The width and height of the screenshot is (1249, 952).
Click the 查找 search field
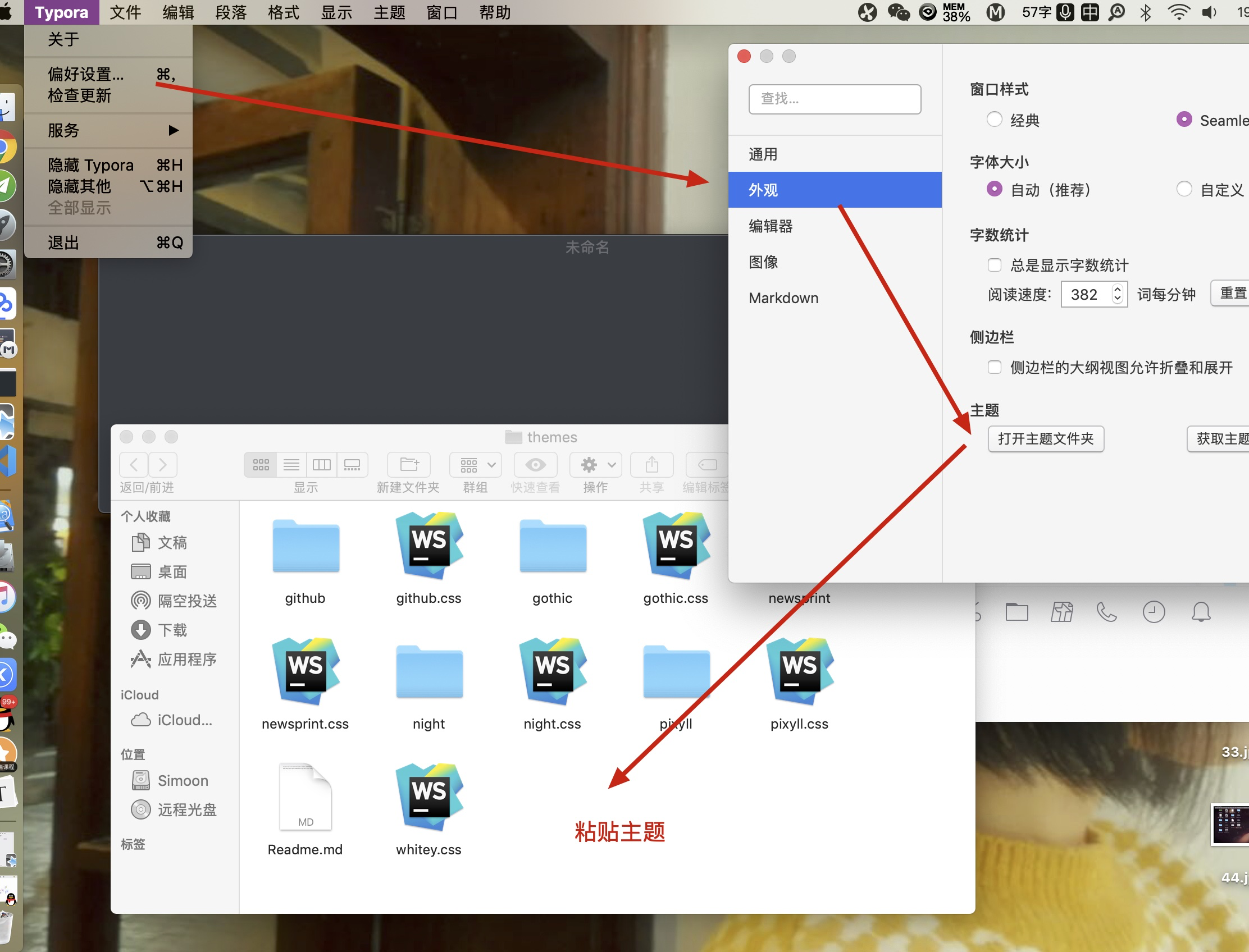[x=834, y=99]
